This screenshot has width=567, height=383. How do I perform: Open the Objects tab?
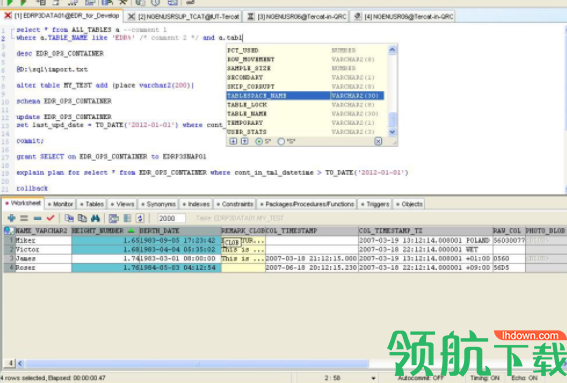coord(409,204)
